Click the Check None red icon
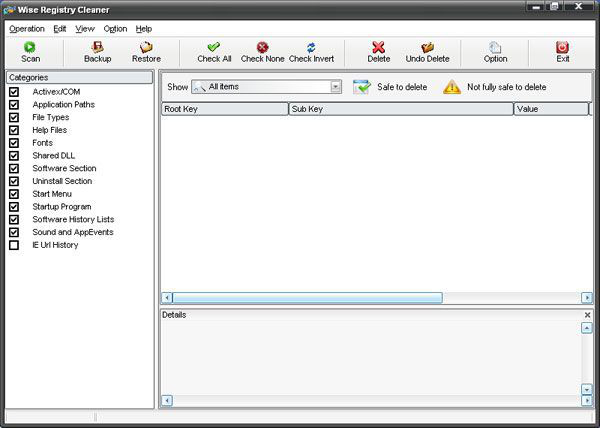This screenshot has width=600, height=428. coord(262,47)
